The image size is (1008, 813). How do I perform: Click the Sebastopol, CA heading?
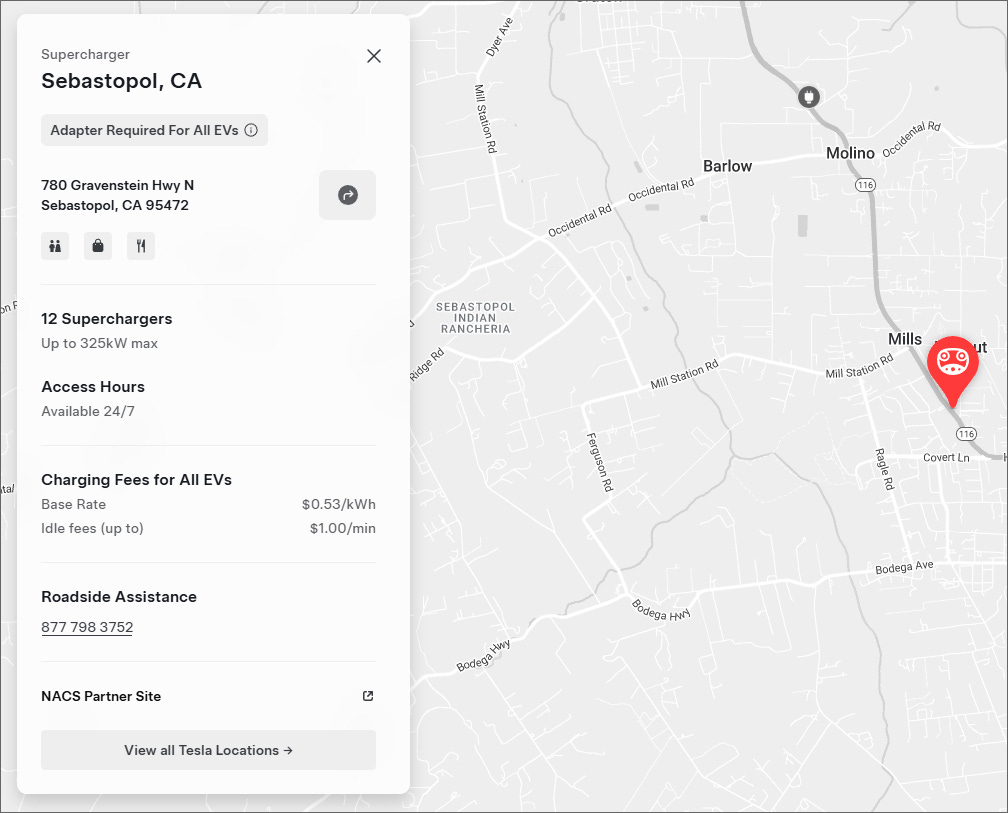122,80
